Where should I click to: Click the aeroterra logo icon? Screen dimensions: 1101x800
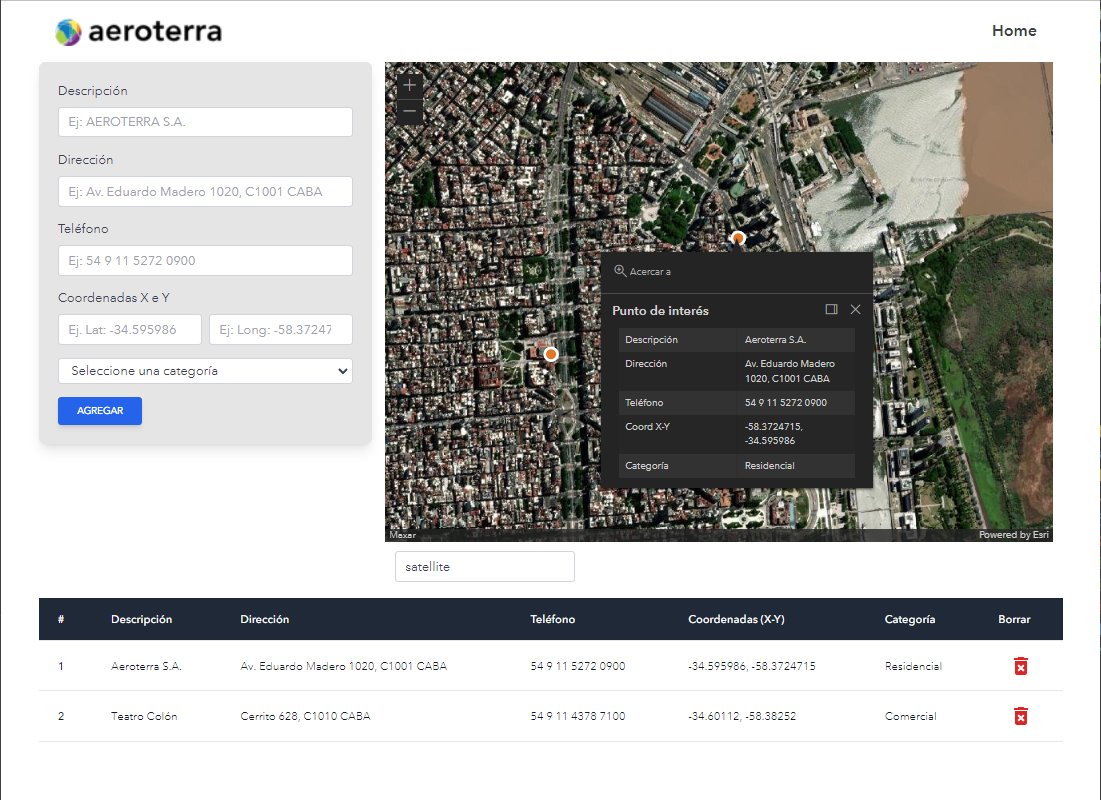click(x=67, y=31)
